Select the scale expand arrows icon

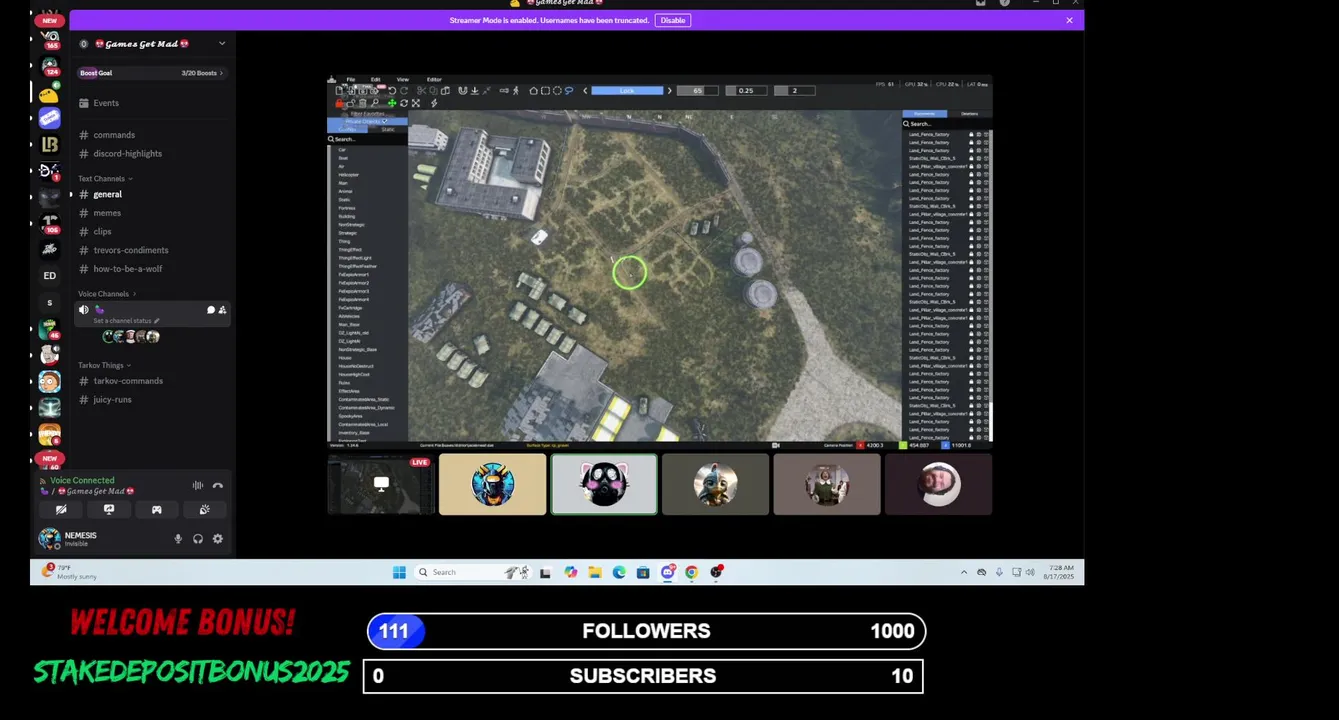tap(416, 103)
